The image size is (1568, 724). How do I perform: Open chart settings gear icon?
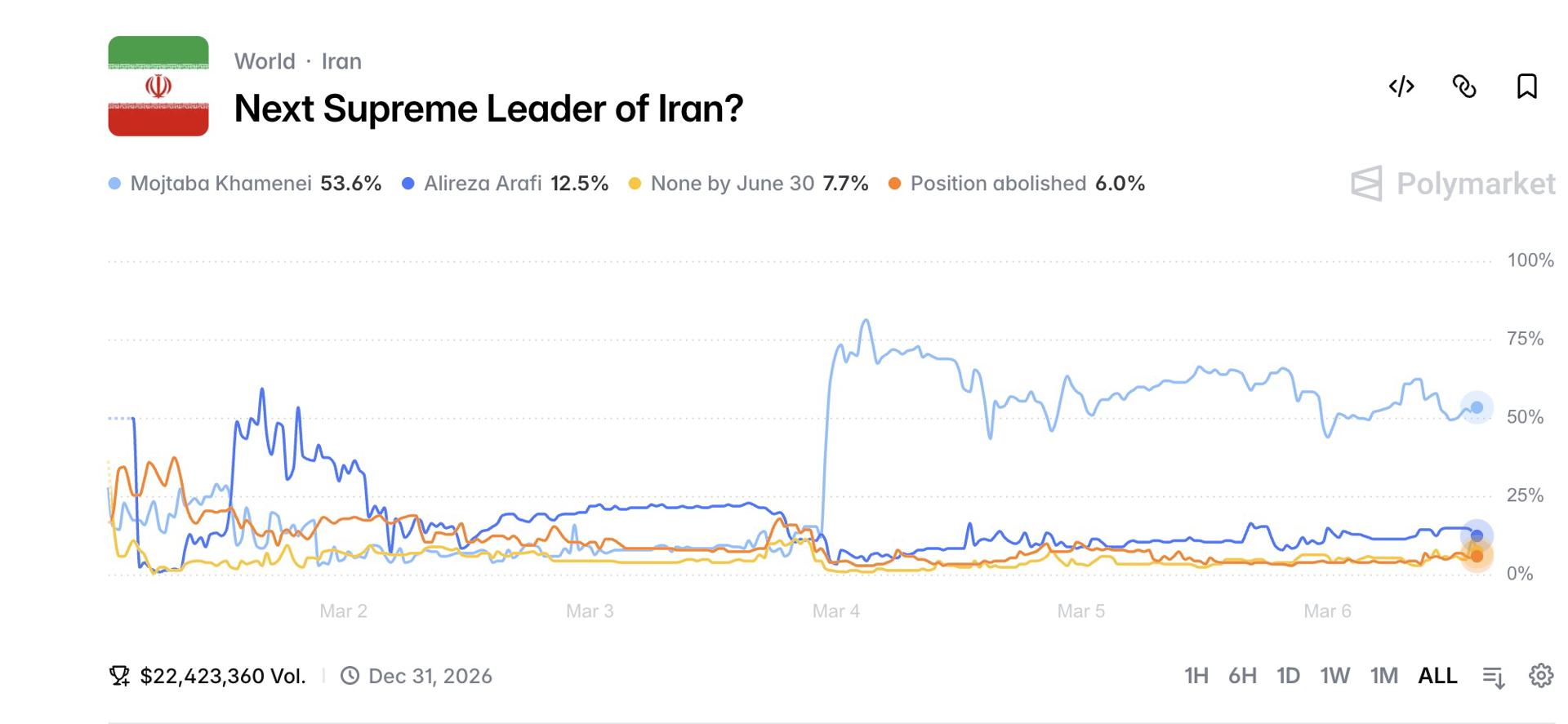(x=1541, y=676)
